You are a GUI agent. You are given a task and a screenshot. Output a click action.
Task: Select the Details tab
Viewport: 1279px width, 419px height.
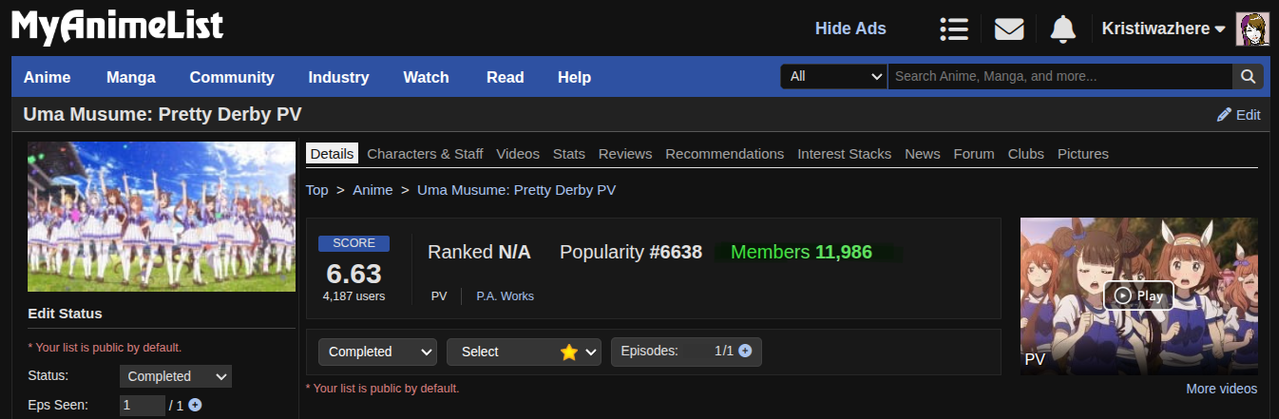(x=332, y=154)
